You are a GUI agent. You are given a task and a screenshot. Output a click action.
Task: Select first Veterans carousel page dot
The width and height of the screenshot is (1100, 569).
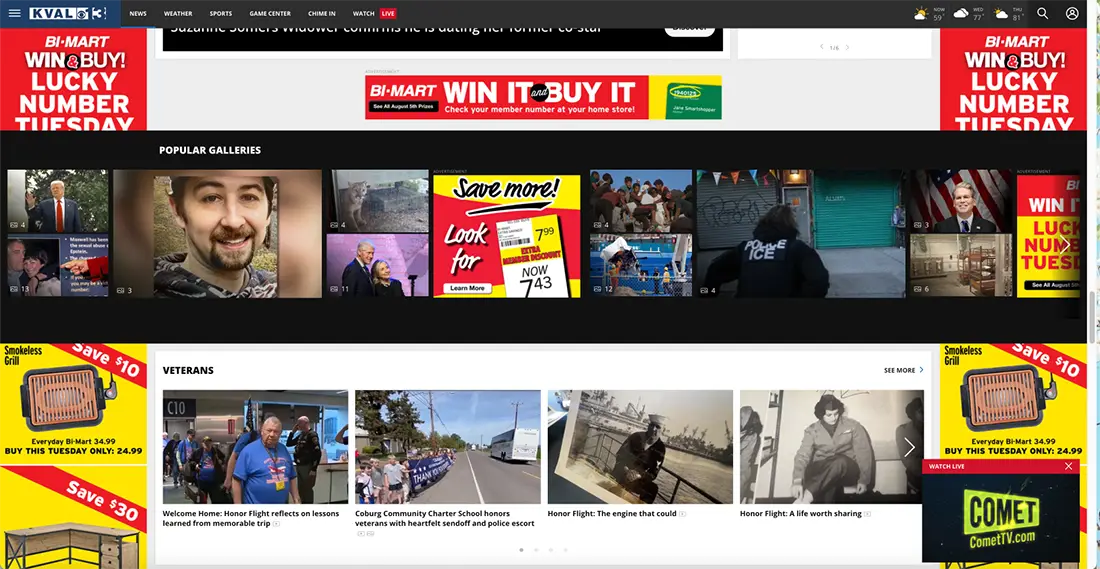521,550
